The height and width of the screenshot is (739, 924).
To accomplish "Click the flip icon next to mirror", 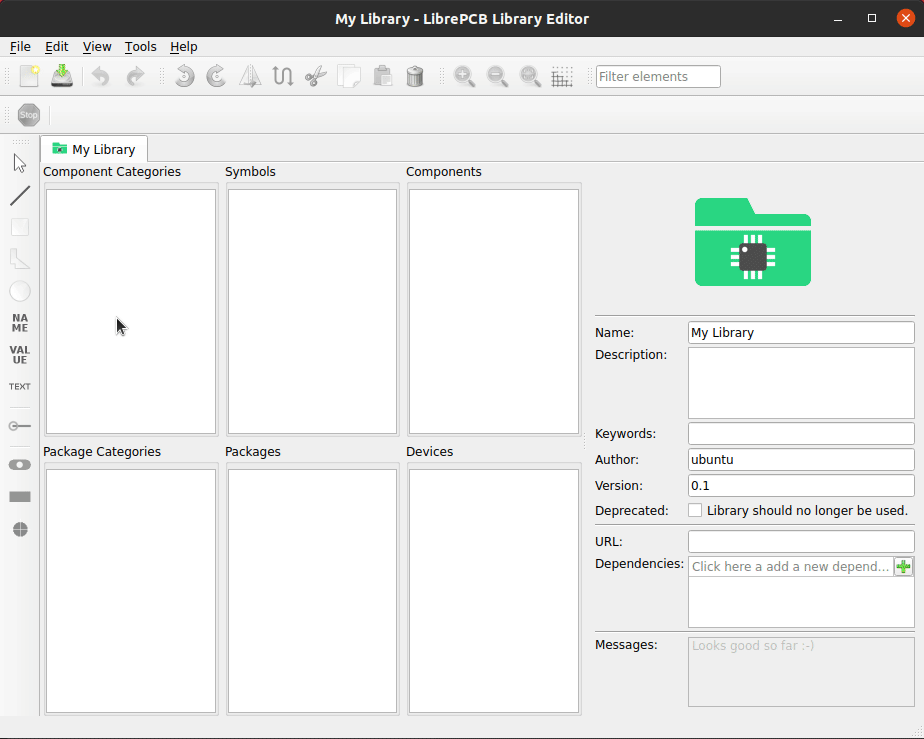I will (283, 77).
